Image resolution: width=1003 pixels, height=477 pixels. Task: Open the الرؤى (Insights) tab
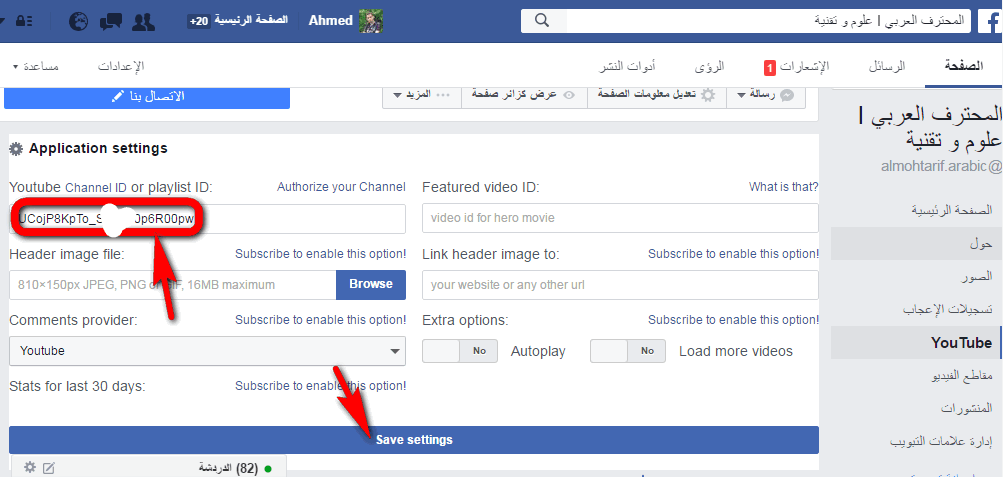point(710,66)
